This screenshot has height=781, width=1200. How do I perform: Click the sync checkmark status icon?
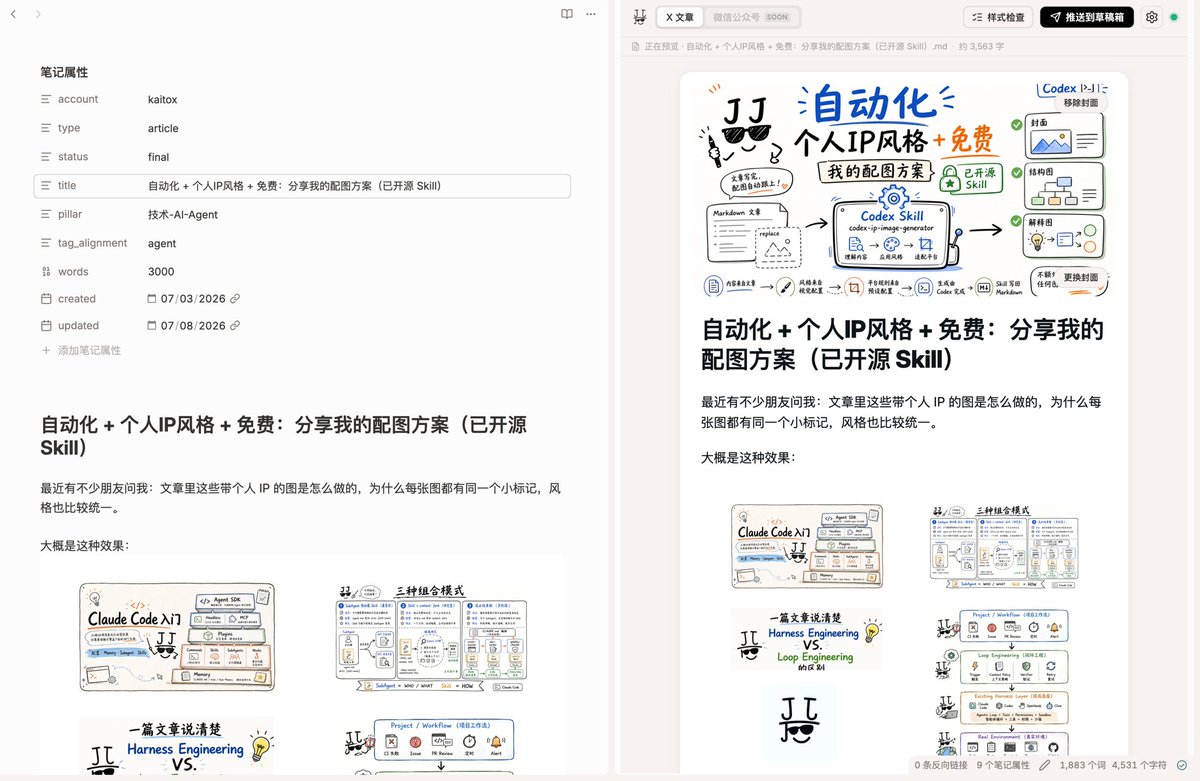point(1182,765)
